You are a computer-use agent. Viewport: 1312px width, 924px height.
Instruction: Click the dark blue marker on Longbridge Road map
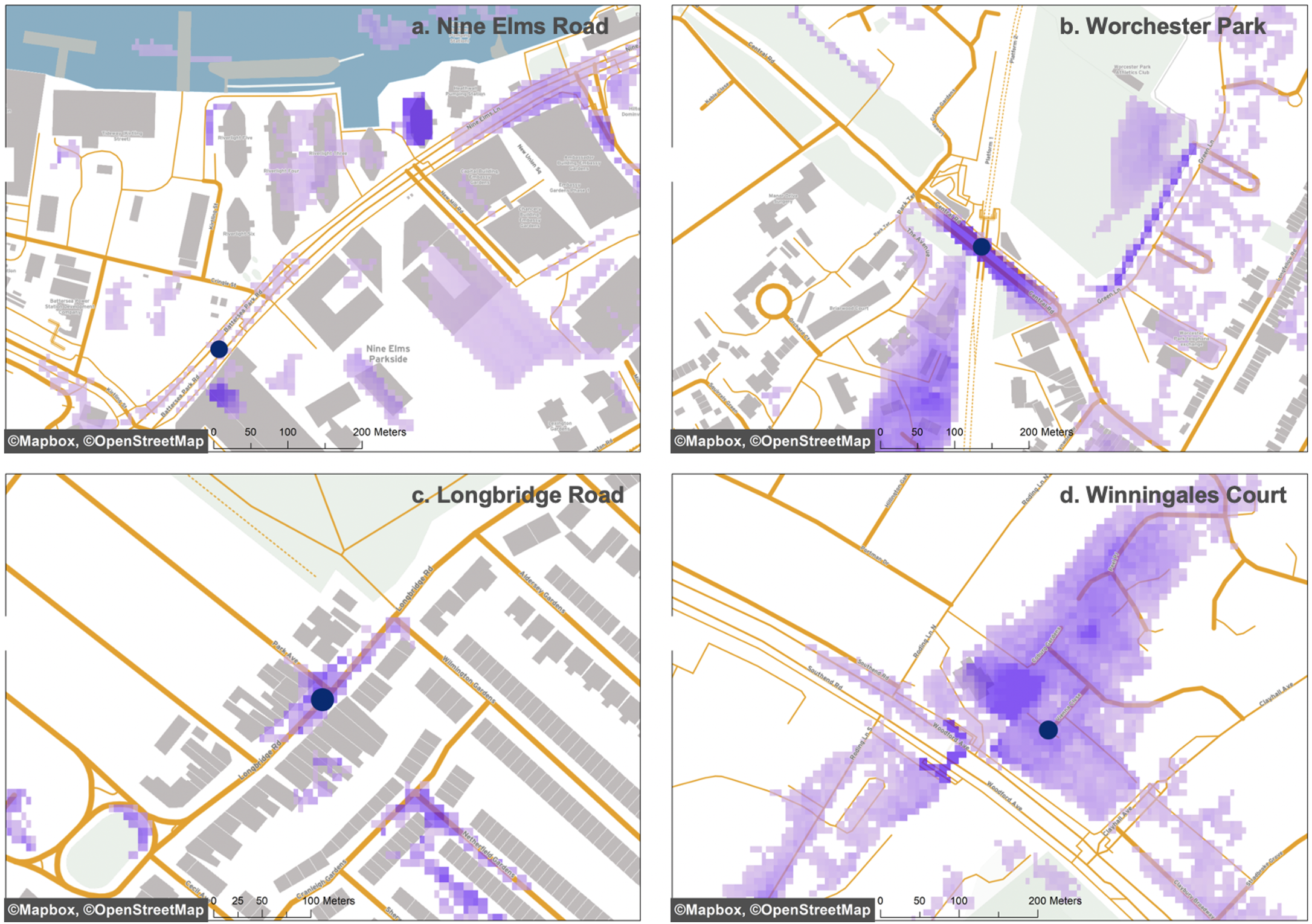(322, 699)
